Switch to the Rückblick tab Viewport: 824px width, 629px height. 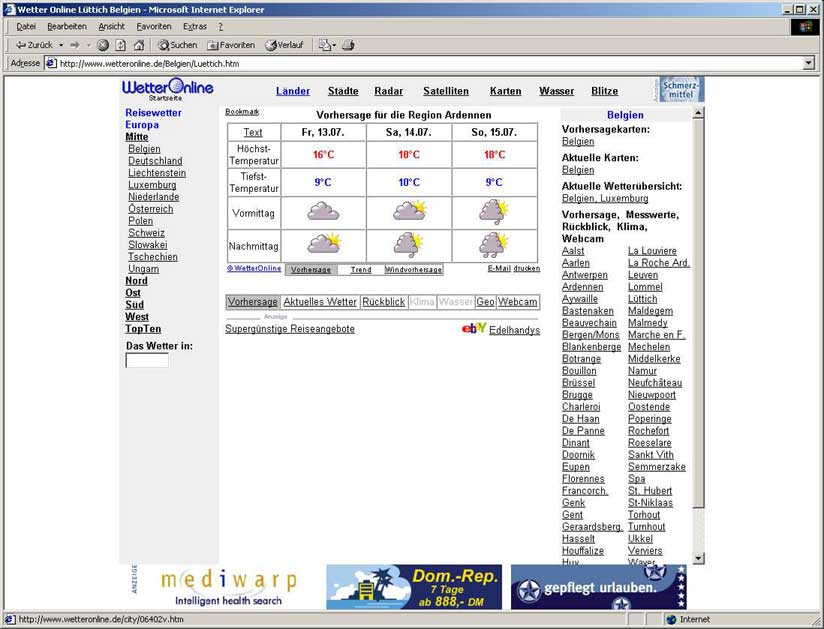click(x=383, y=302)
